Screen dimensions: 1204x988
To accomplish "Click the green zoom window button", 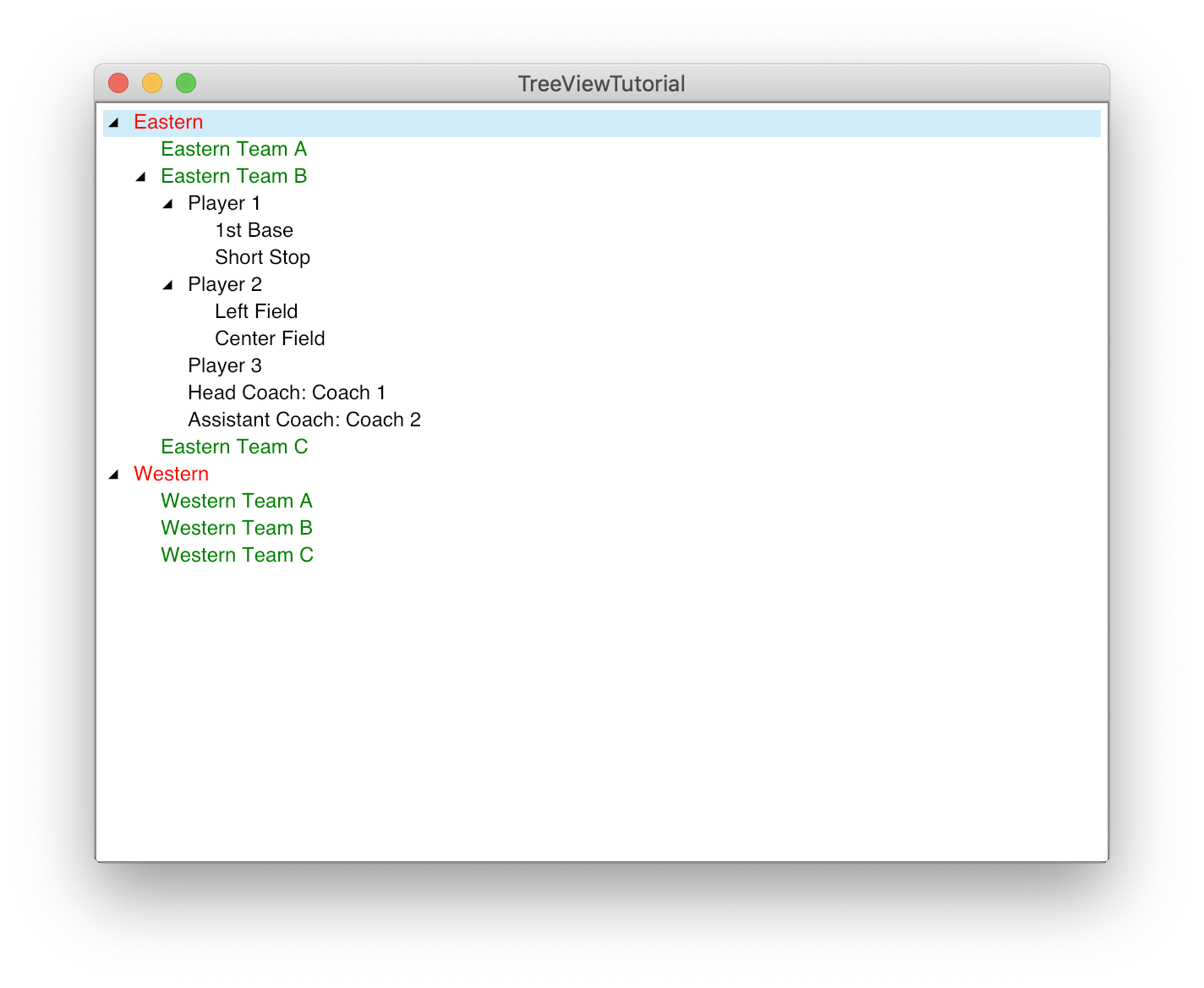I will tap(186, 83).
